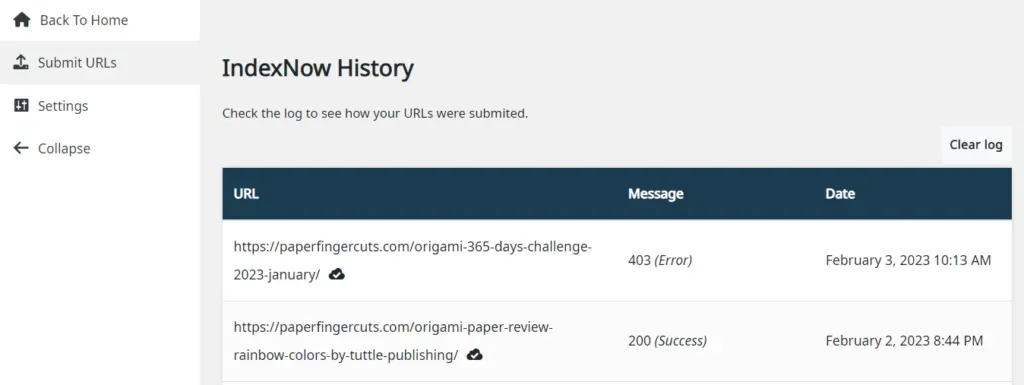This screenshot has width=1024, height=385.
Task: Click the February 2, 2023 8:44 PM date
Action: coord(904,341)
